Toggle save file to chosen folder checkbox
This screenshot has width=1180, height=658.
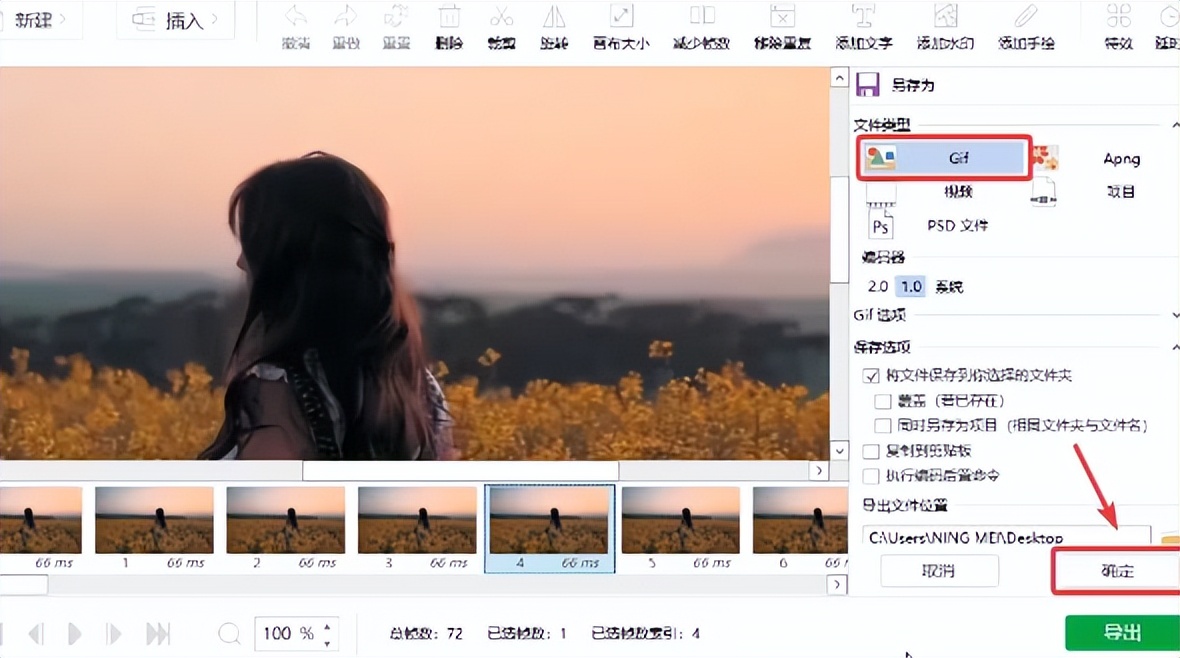tap(871, 376)
